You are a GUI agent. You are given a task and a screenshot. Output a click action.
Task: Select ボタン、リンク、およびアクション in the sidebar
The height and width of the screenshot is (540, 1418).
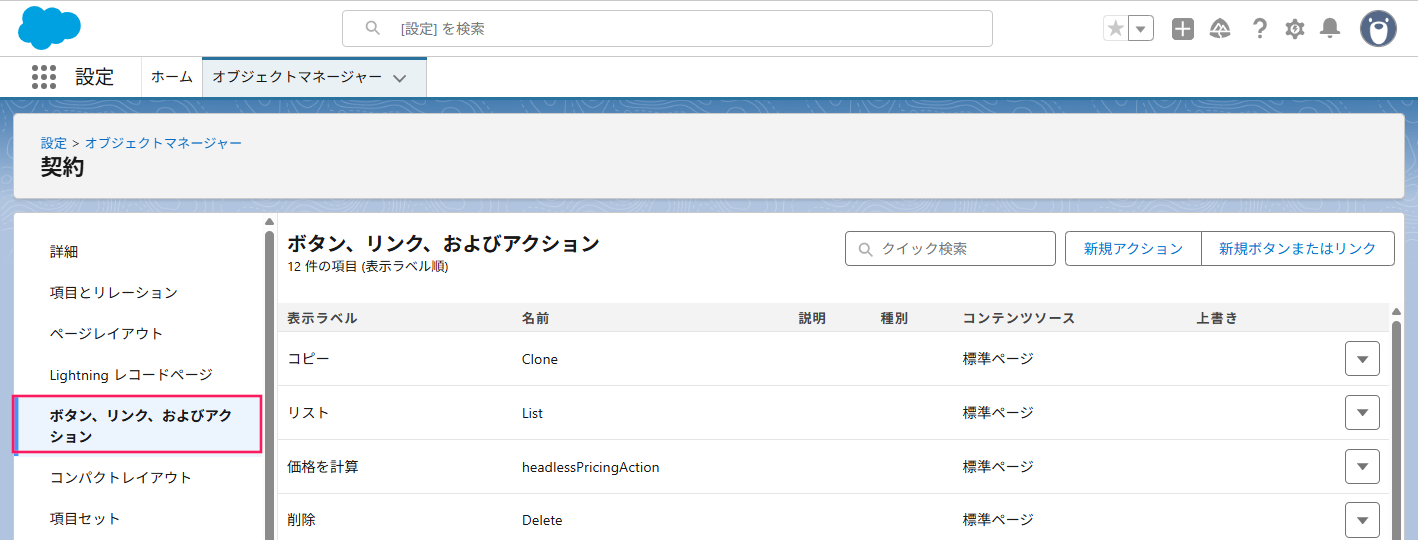[138, 425]
